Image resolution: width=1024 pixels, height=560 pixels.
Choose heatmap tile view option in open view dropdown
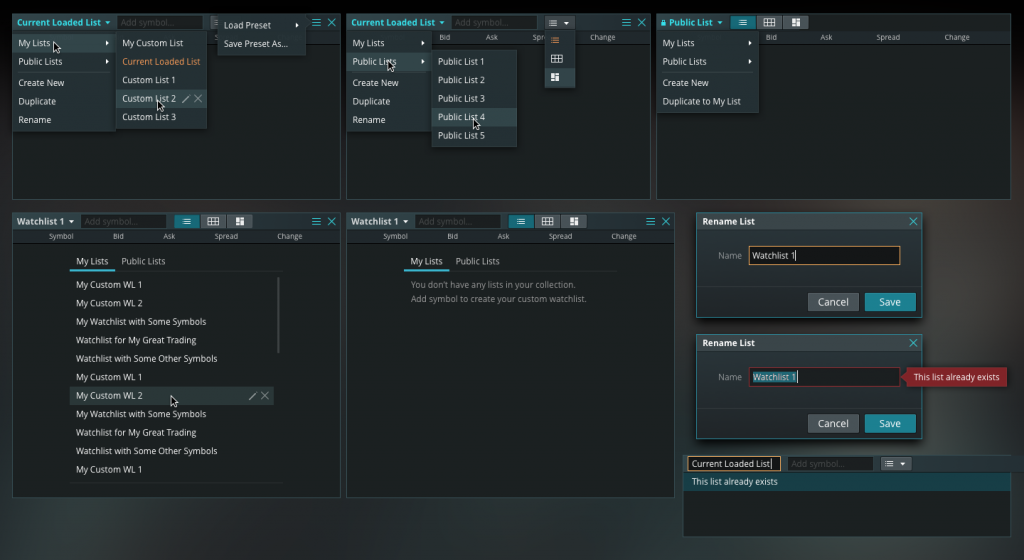(555, 77)
